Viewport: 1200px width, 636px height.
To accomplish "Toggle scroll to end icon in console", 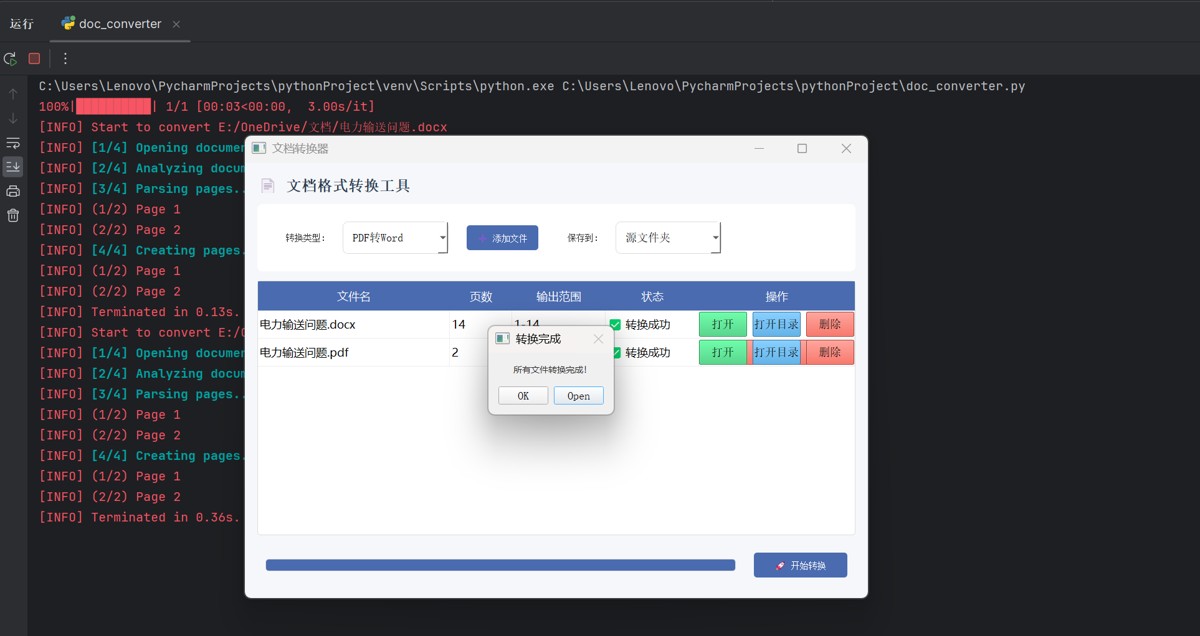I will pos(13,167).
